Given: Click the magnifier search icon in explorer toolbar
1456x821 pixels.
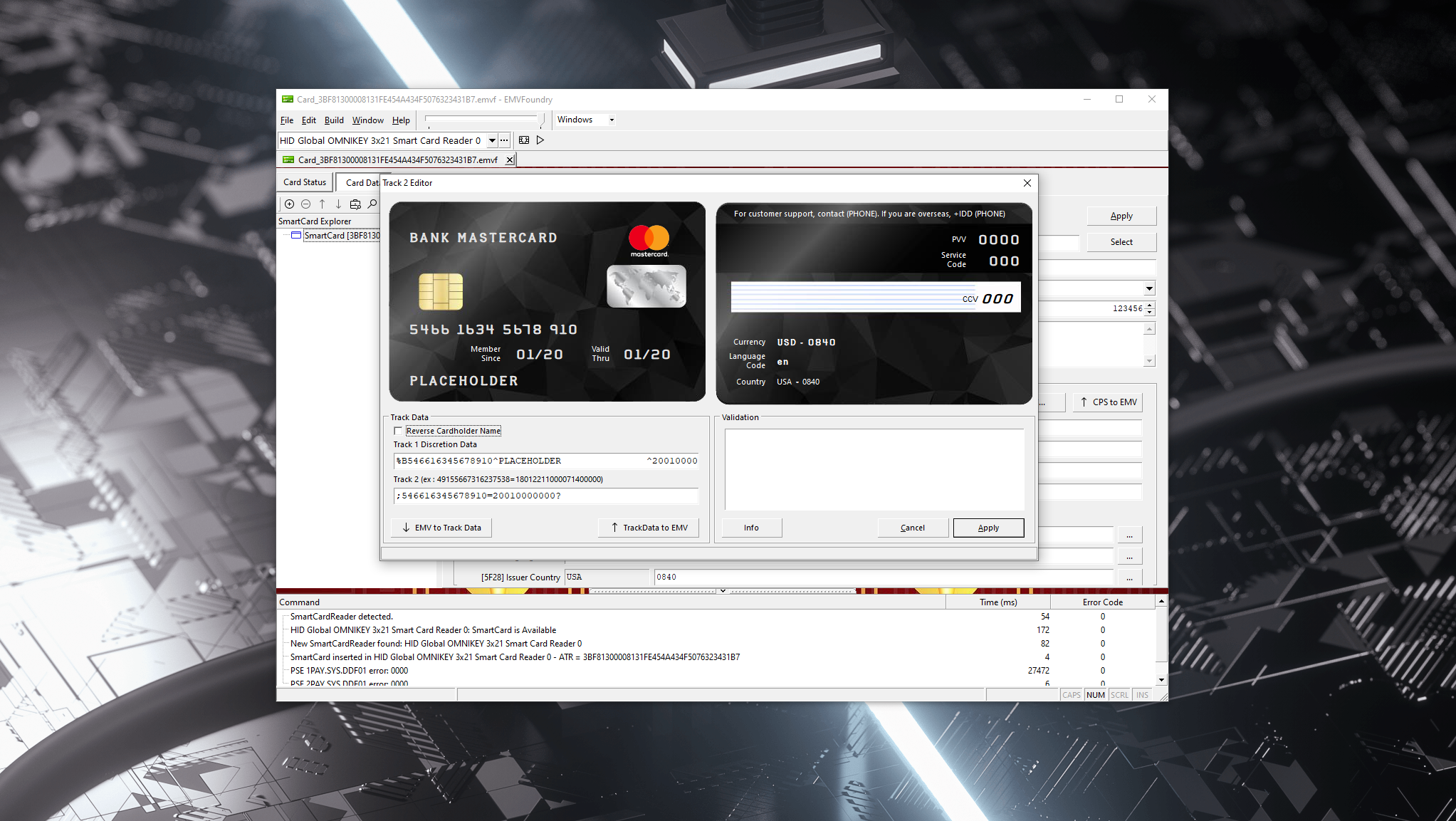Looking at the screenshot, I should [372, 204].
